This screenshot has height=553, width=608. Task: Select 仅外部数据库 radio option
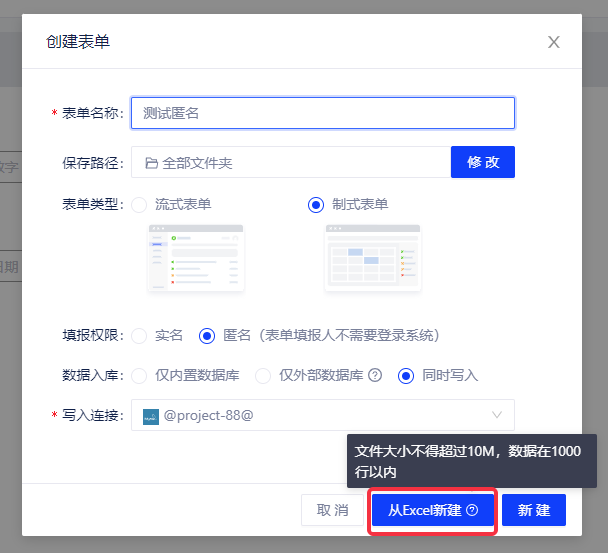pyautogui.click(x=263, y=376)
